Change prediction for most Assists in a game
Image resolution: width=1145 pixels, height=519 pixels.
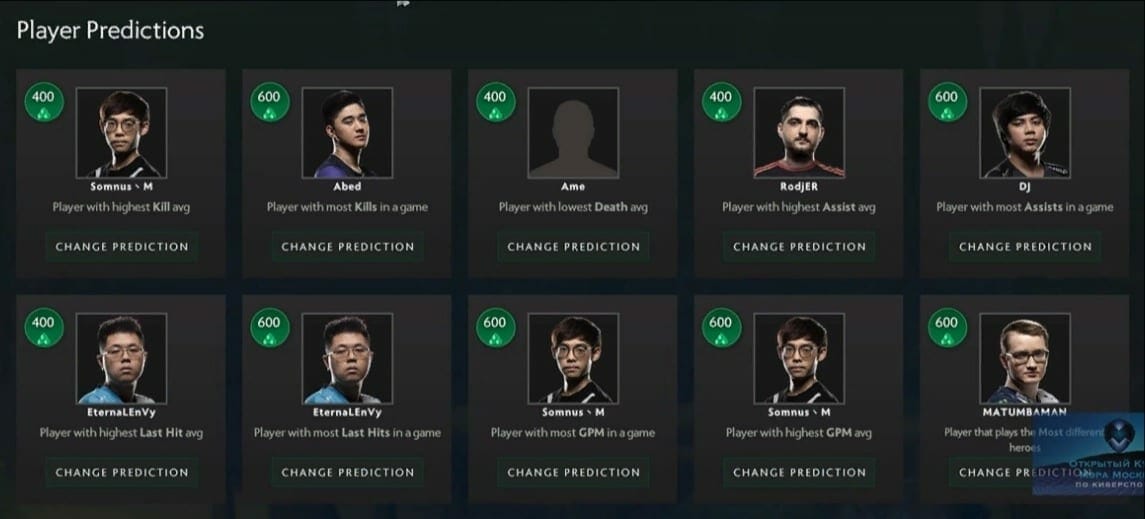pos(1025,247)
